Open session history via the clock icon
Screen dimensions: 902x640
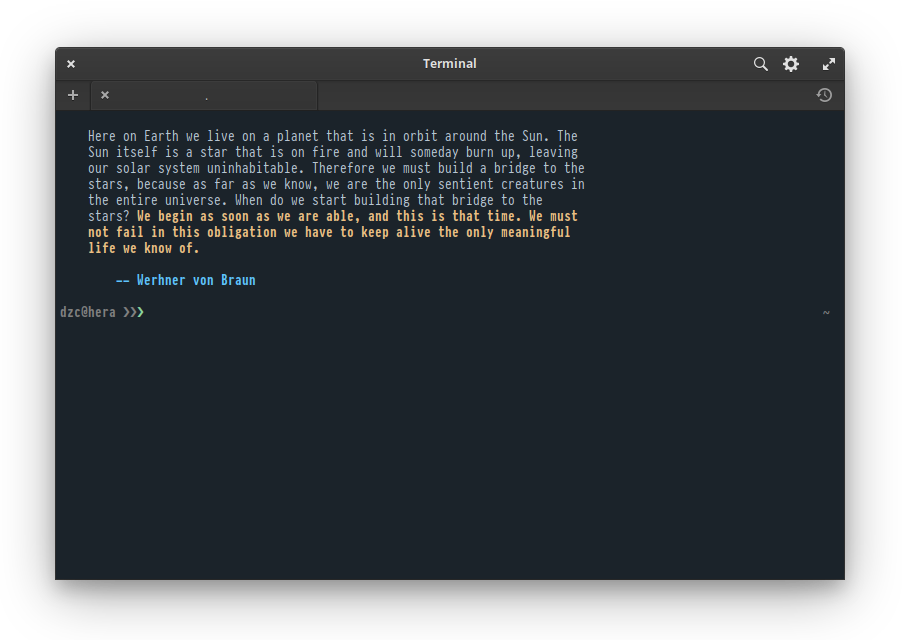point(824,95)
